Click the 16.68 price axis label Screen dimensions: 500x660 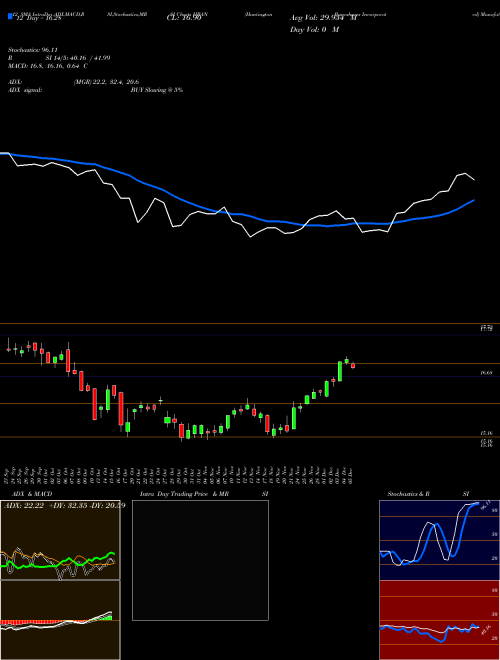486,373
